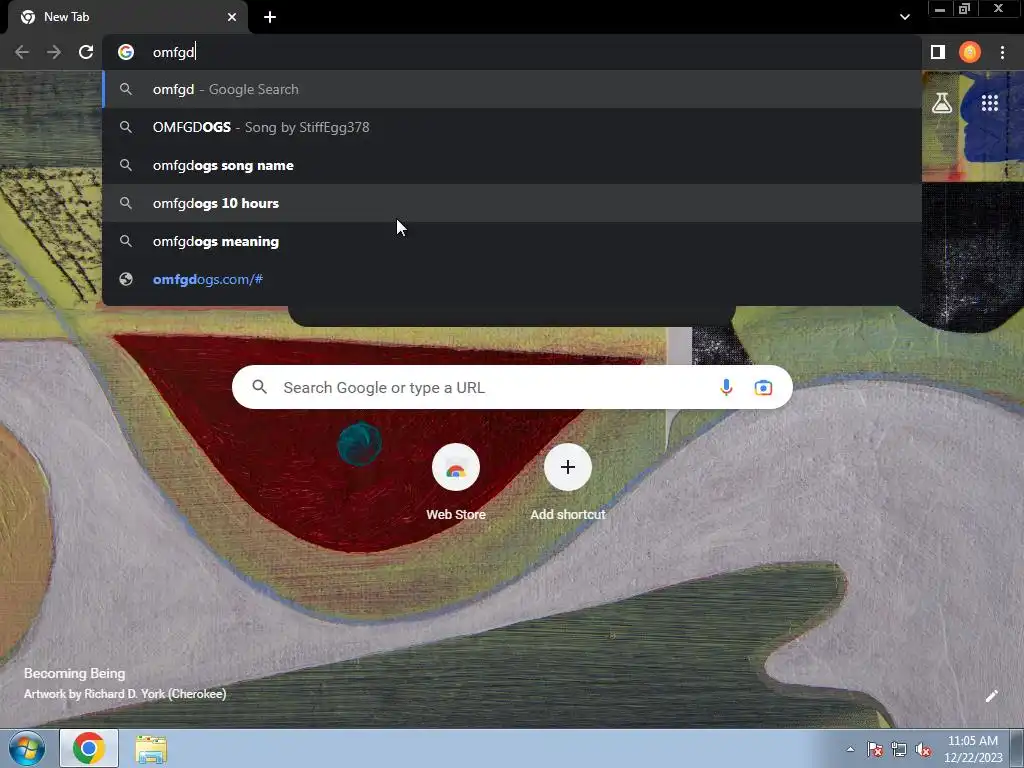Open the Google apps grid
The width and height of the screenshot is (1024, 768).
(990, 103)
